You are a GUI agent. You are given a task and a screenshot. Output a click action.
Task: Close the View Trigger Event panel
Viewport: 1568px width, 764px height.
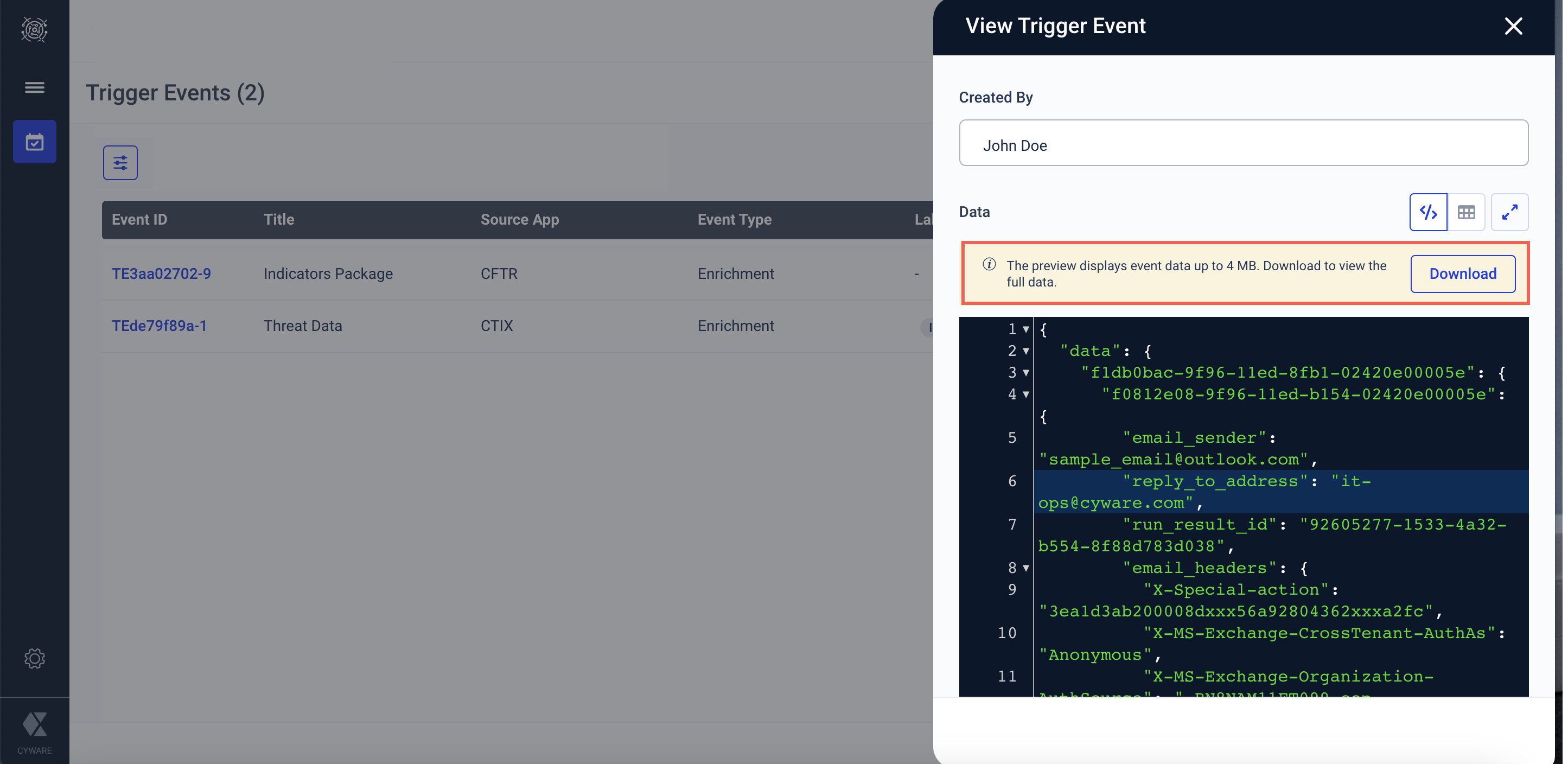point(1513,26)
